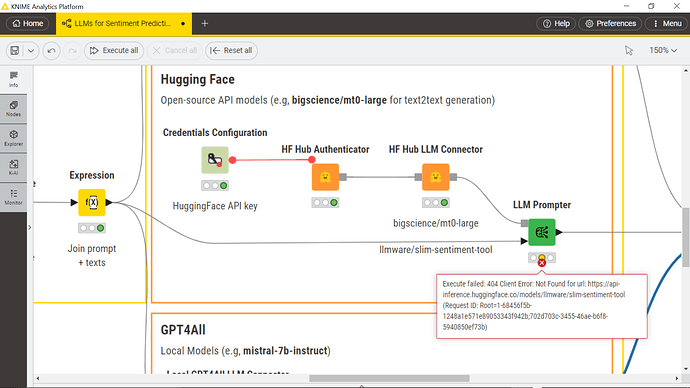Click the 'bigscience/mt0-large' node label
This screenshot has height=388, width=690.
[436, 223]
